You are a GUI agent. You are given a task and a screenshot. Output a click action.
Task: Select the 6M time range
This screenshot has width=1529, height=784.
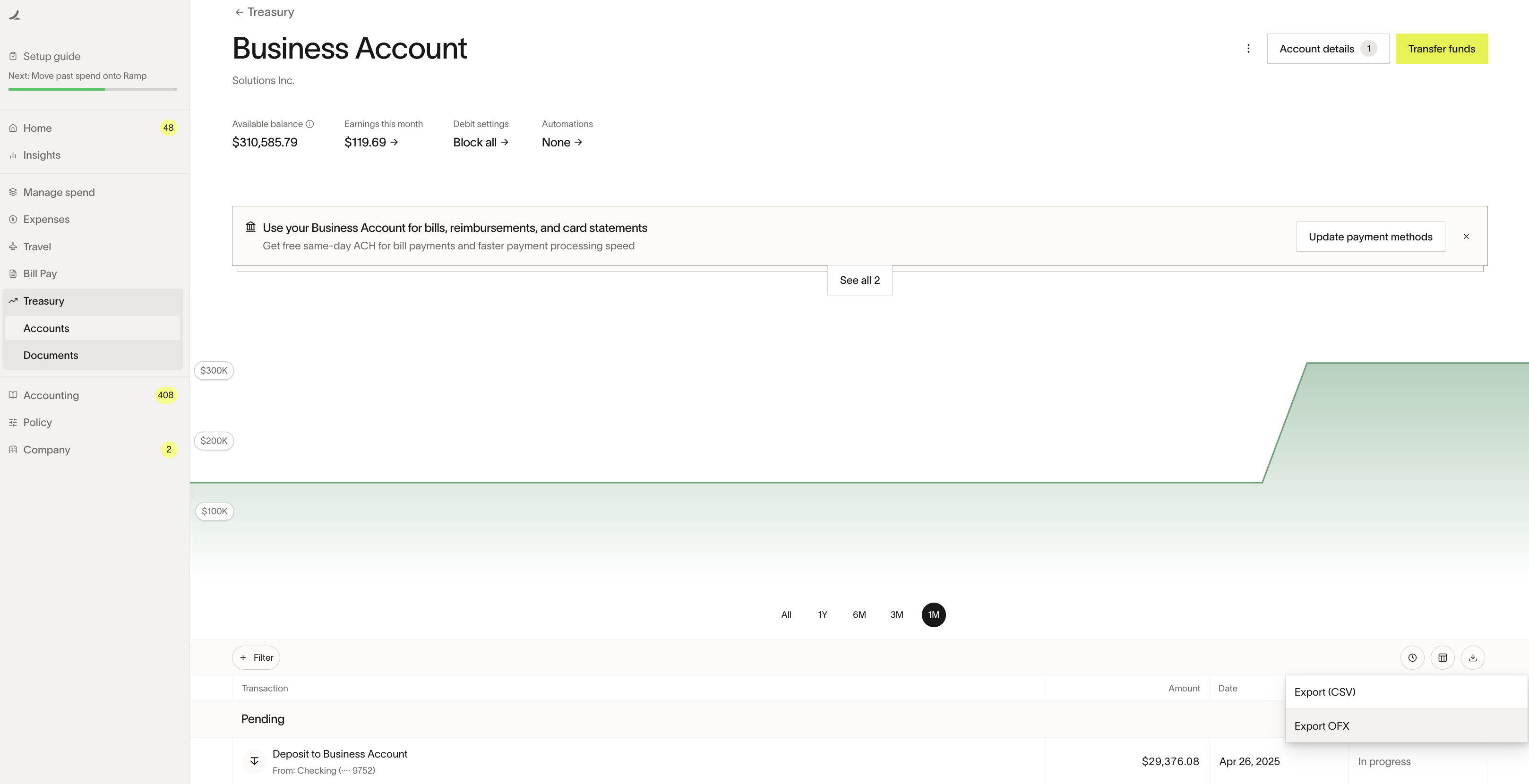pyautogui.click(x=859, y=615)
